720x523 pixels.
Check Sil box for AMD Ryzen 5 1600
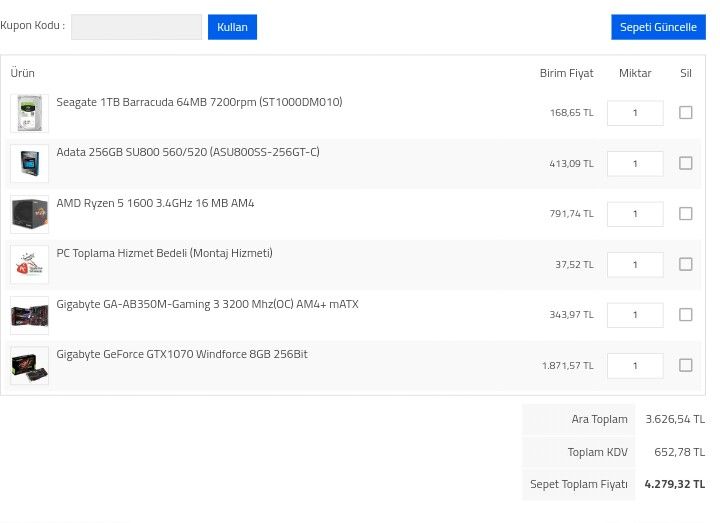(x=685, y=214)
